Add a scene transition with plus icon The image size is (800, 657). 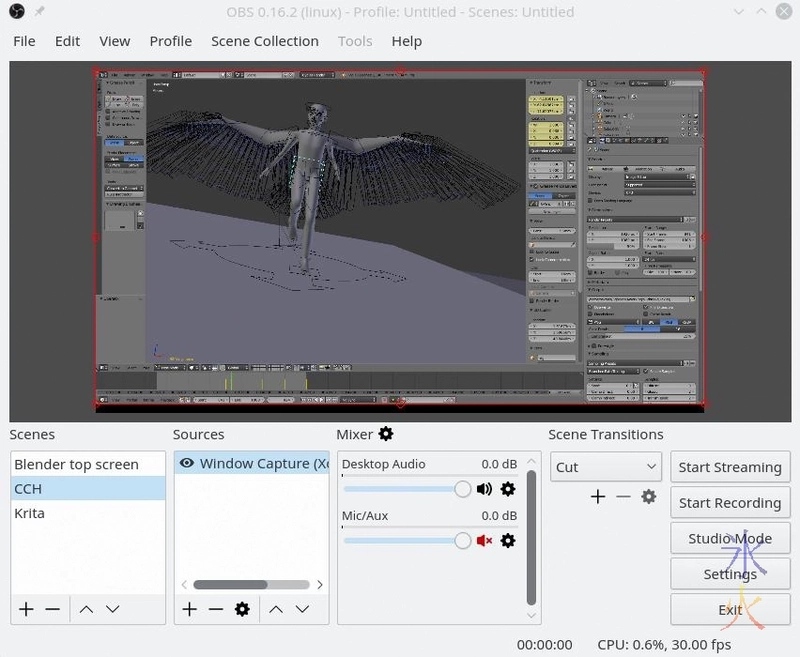tap(598, 497)
